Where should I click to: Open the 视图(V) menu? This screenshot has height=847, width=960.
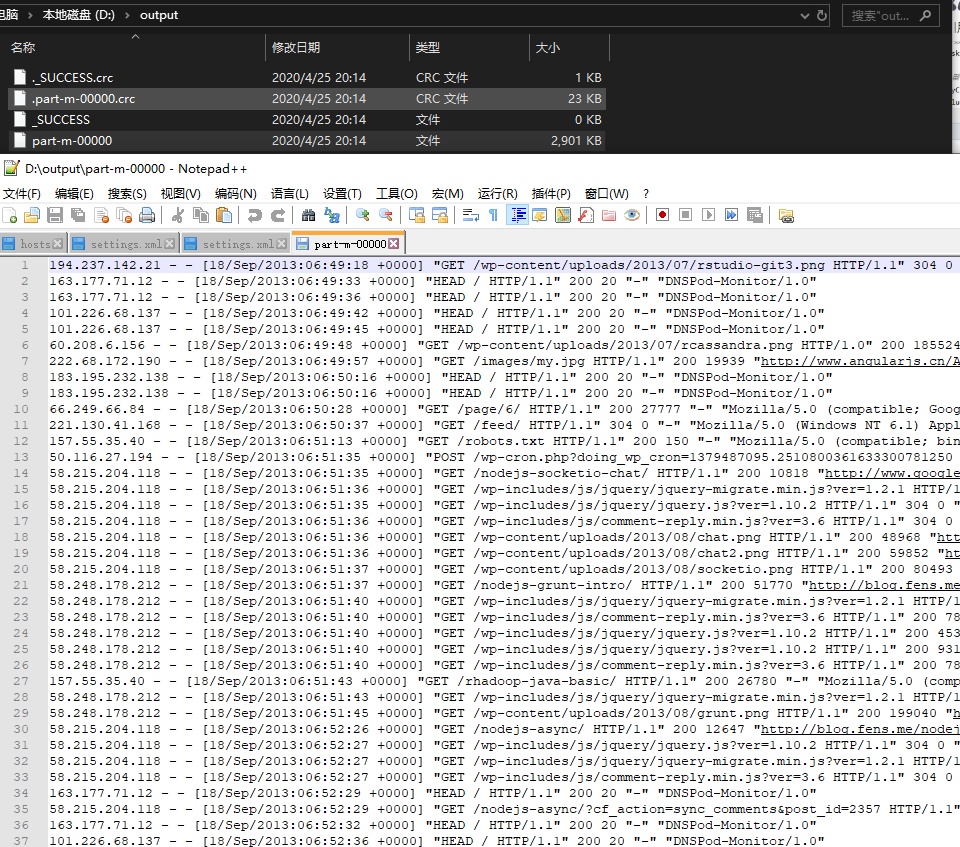click(x=181, y=194)
